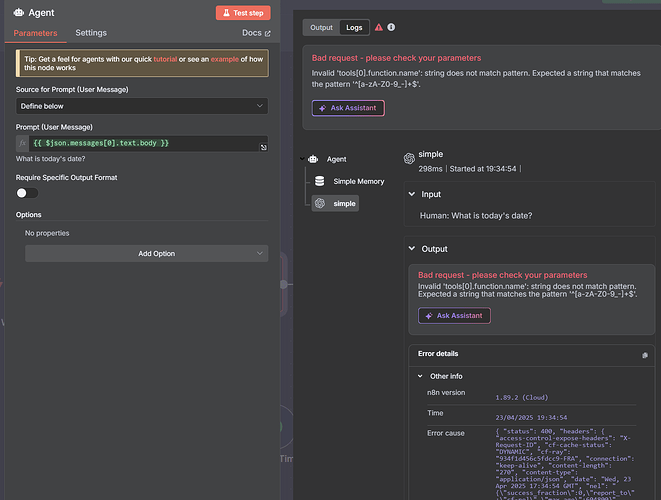Select Simple Memory log entry
This screenshot has height=500, width=661.
(x=359, y=181)
